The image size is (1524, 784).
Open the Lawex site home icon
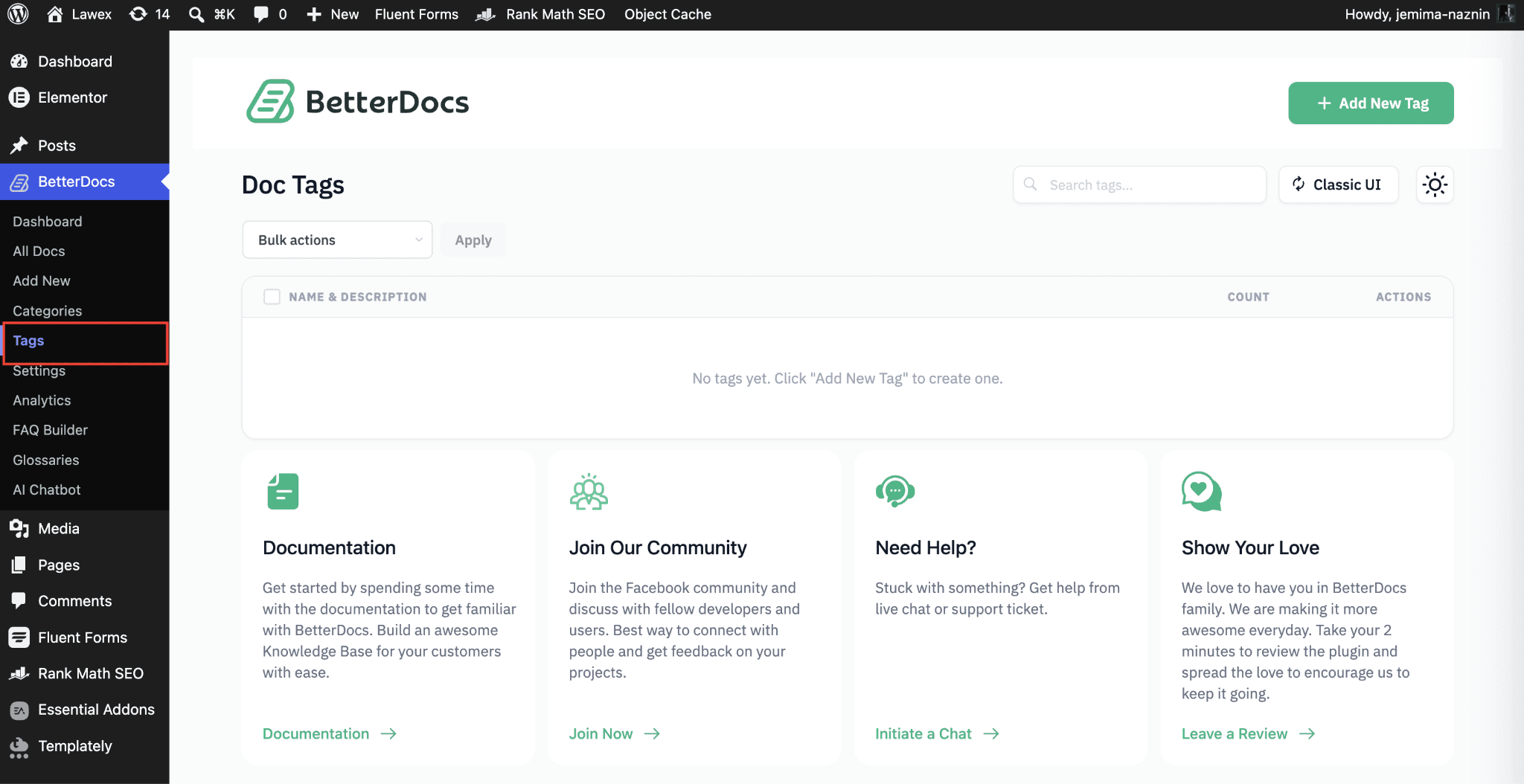54,14
